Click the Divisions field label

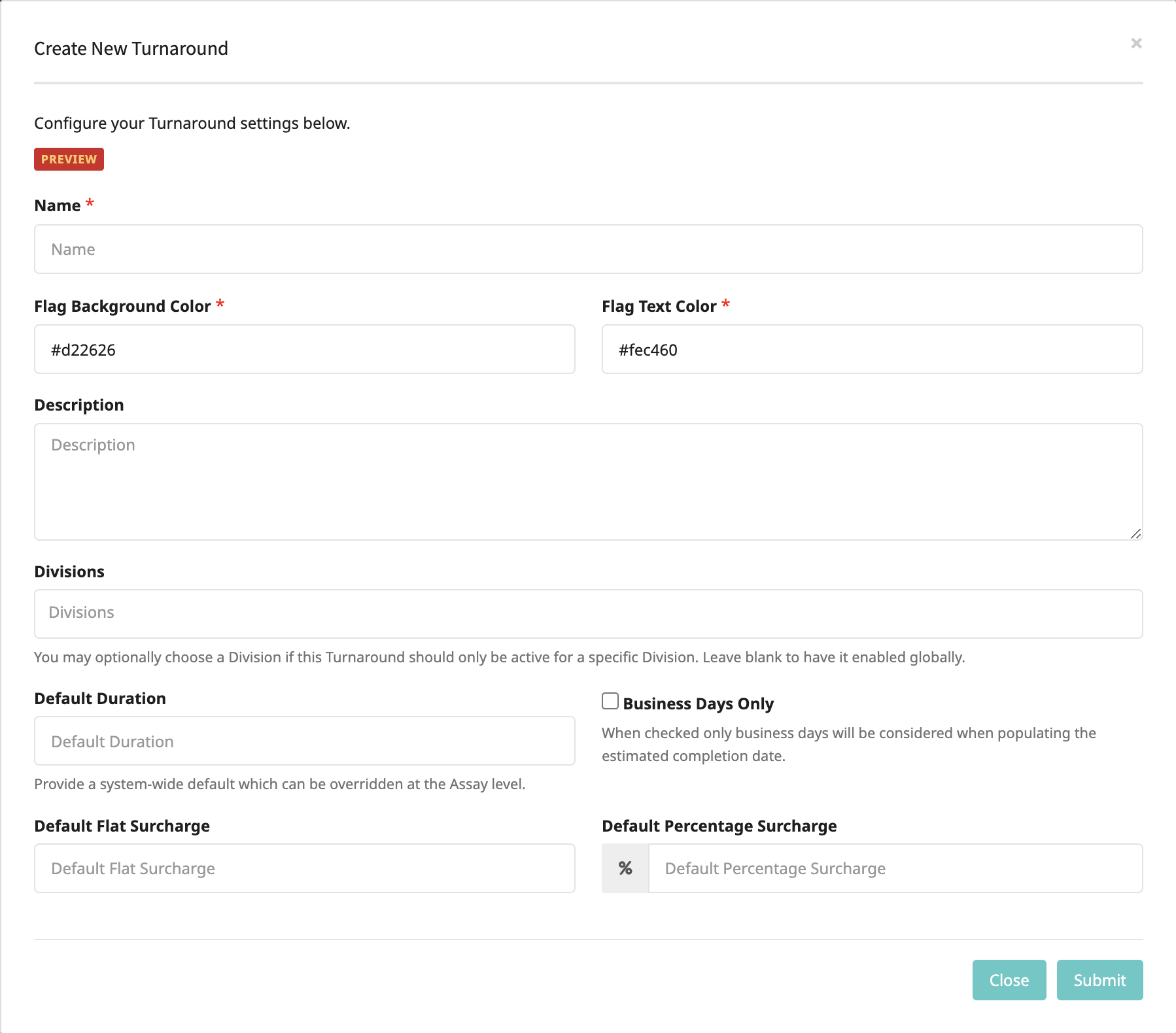tap(69, 571)
